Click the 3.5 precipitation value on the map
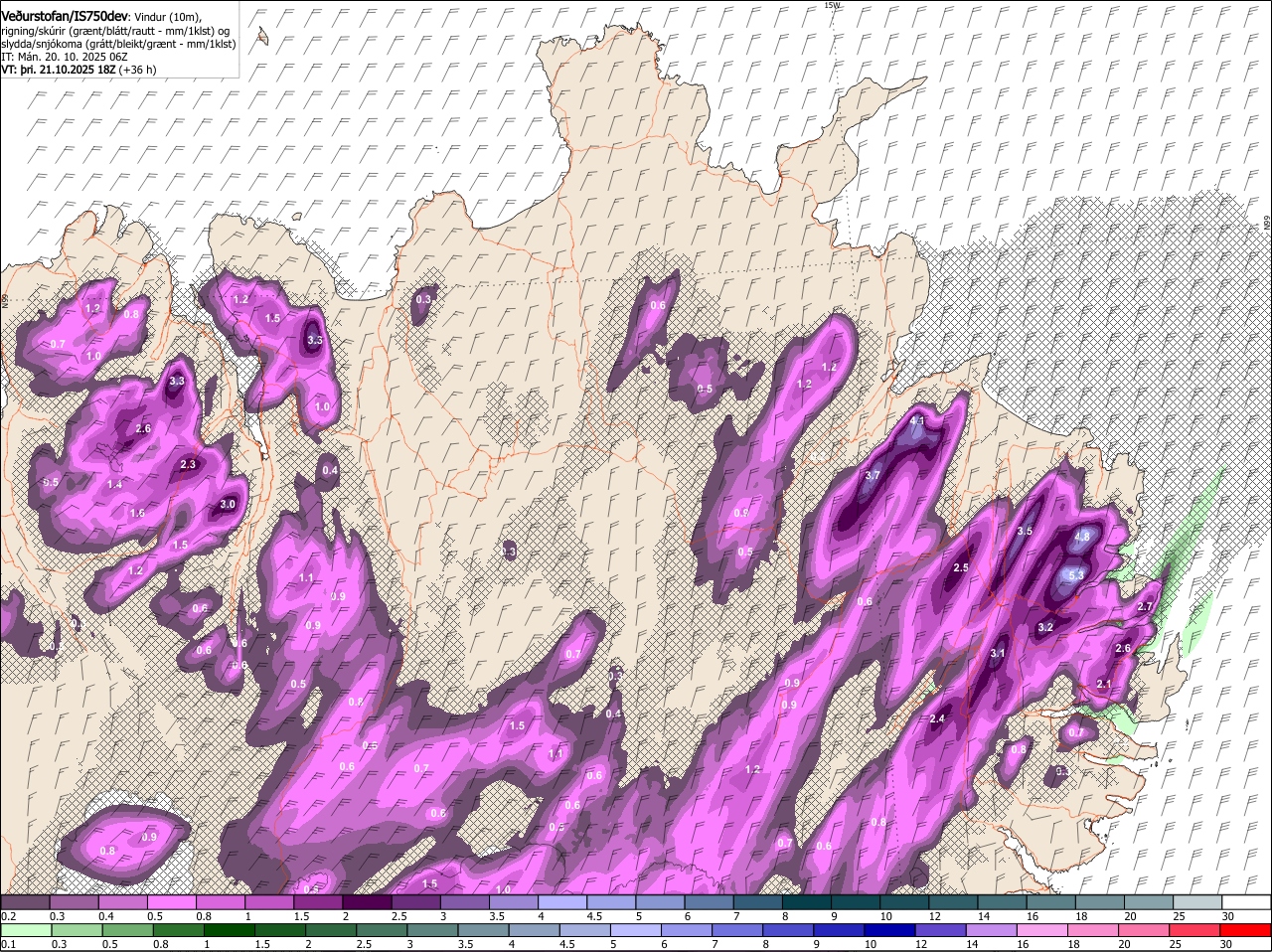Viewport: 1272px width, 952px height. 1026,532
